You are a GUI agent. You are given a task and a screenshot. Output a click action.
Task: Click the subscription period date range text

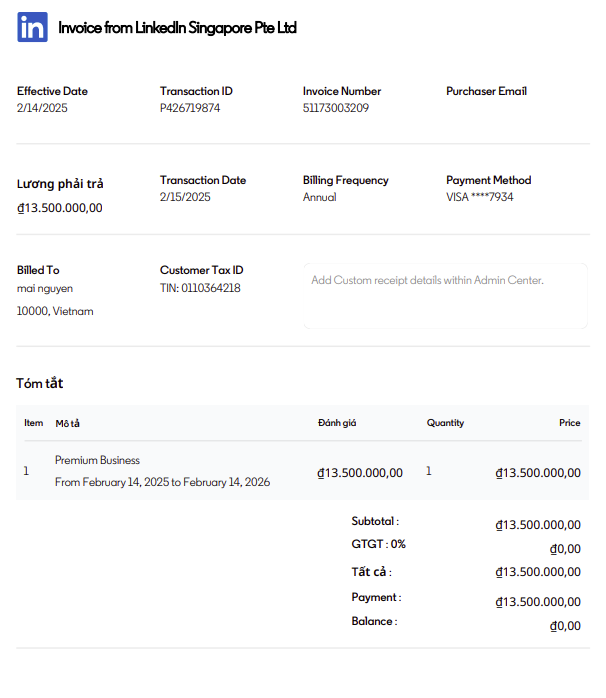[162, 482]
